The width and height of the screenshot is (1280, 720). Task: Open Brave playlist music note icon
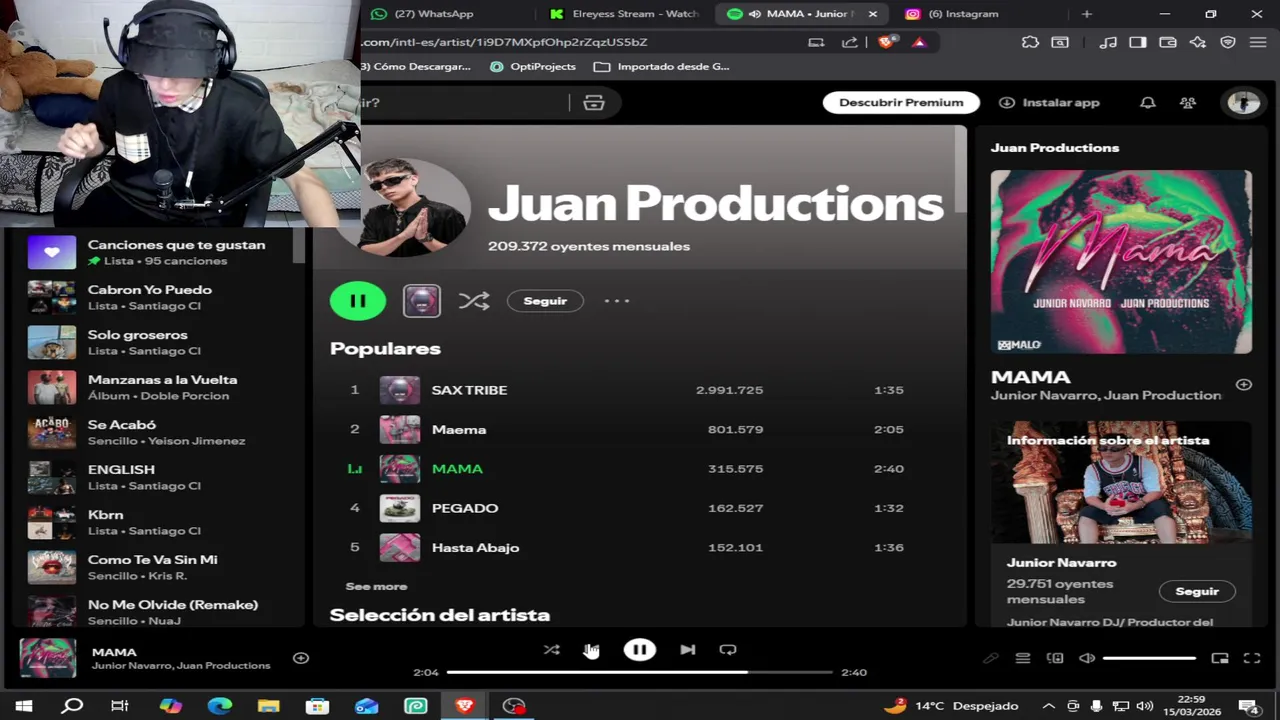pos(1107,42)
